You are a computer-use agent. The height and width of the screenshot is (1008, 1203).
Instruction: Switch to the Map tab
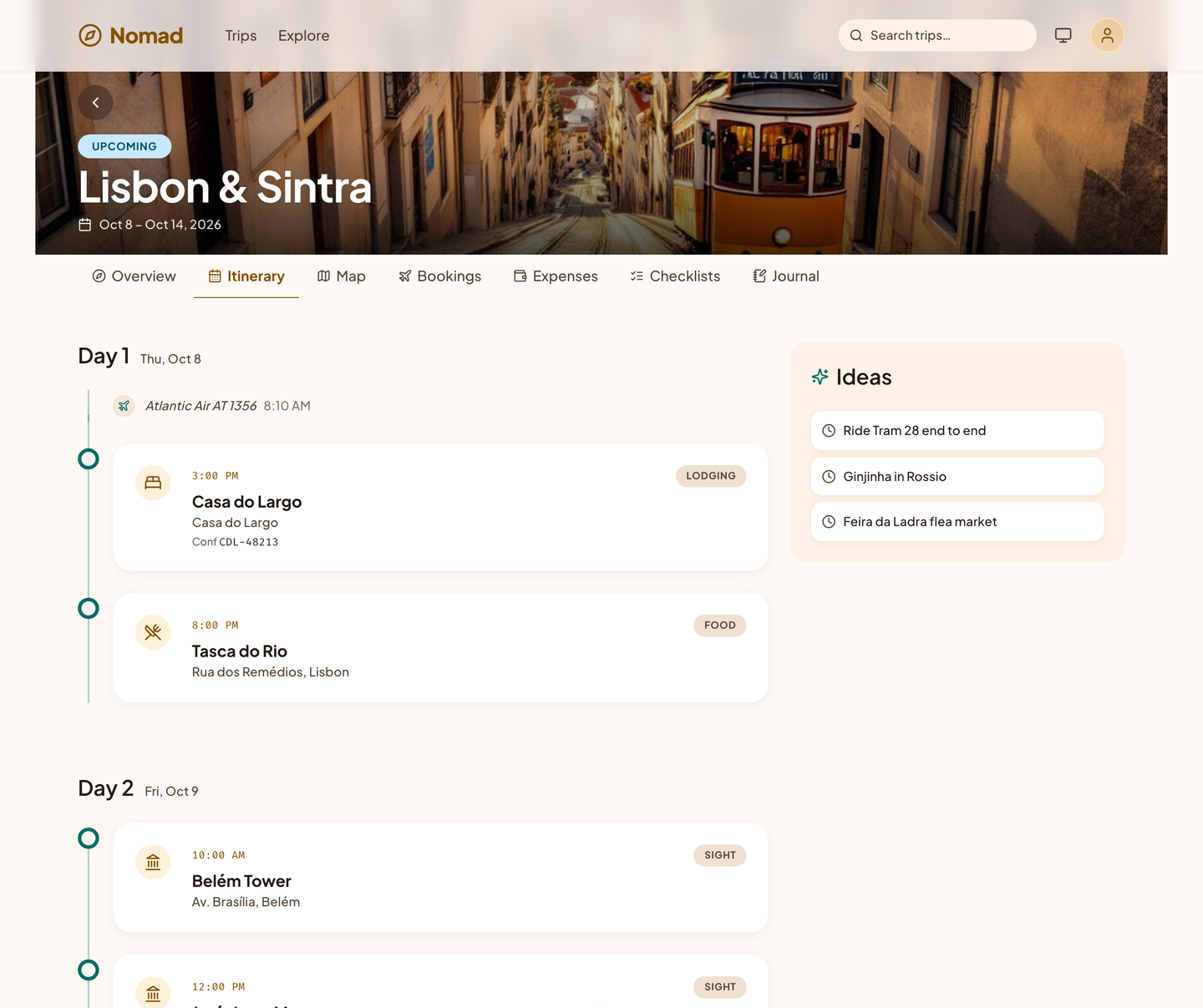click(x=342, y=276)
